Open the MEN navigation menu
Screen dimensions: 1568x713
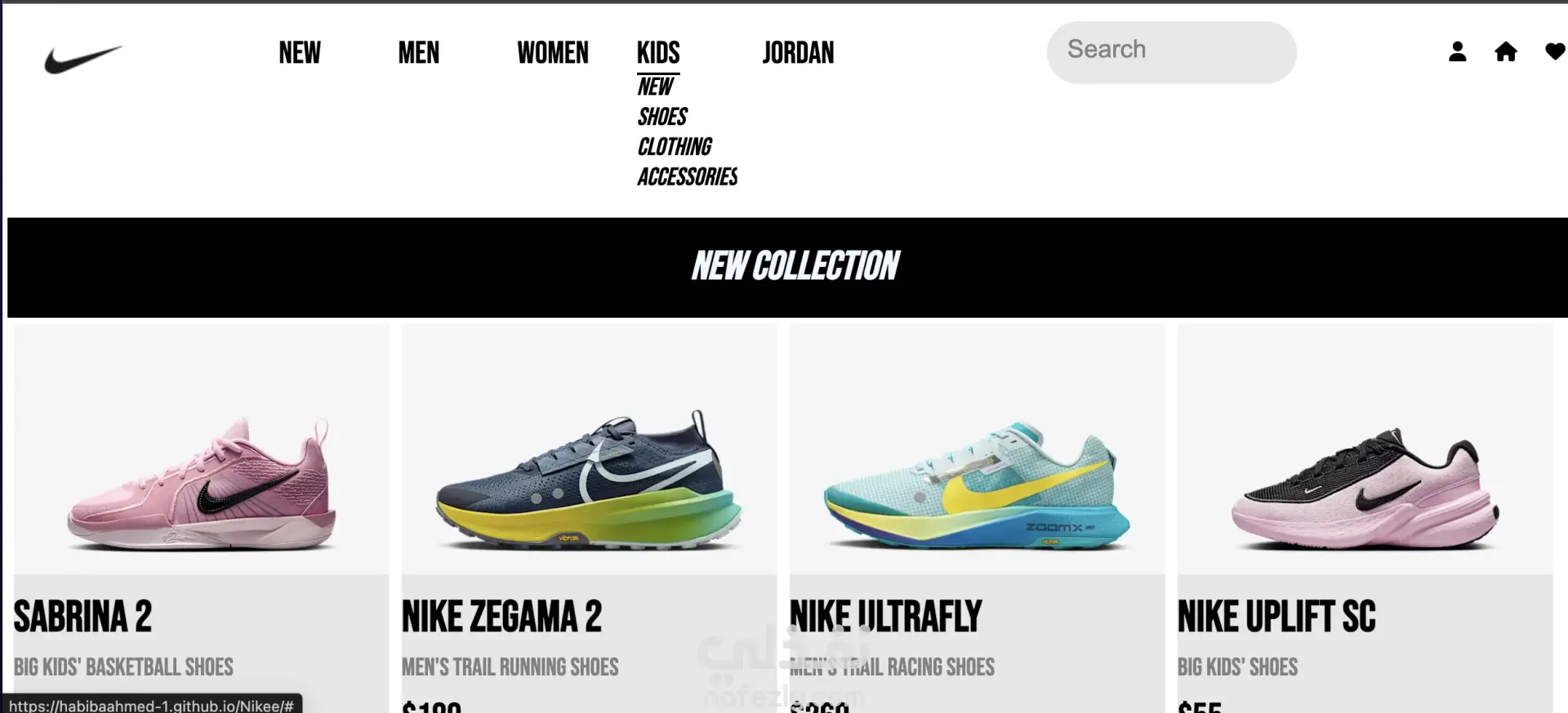click(419, 53)
